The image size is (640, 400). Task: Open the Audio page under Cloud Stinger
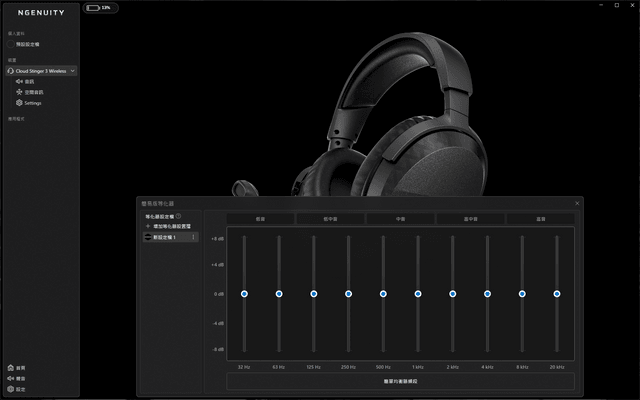click(24, 82)
